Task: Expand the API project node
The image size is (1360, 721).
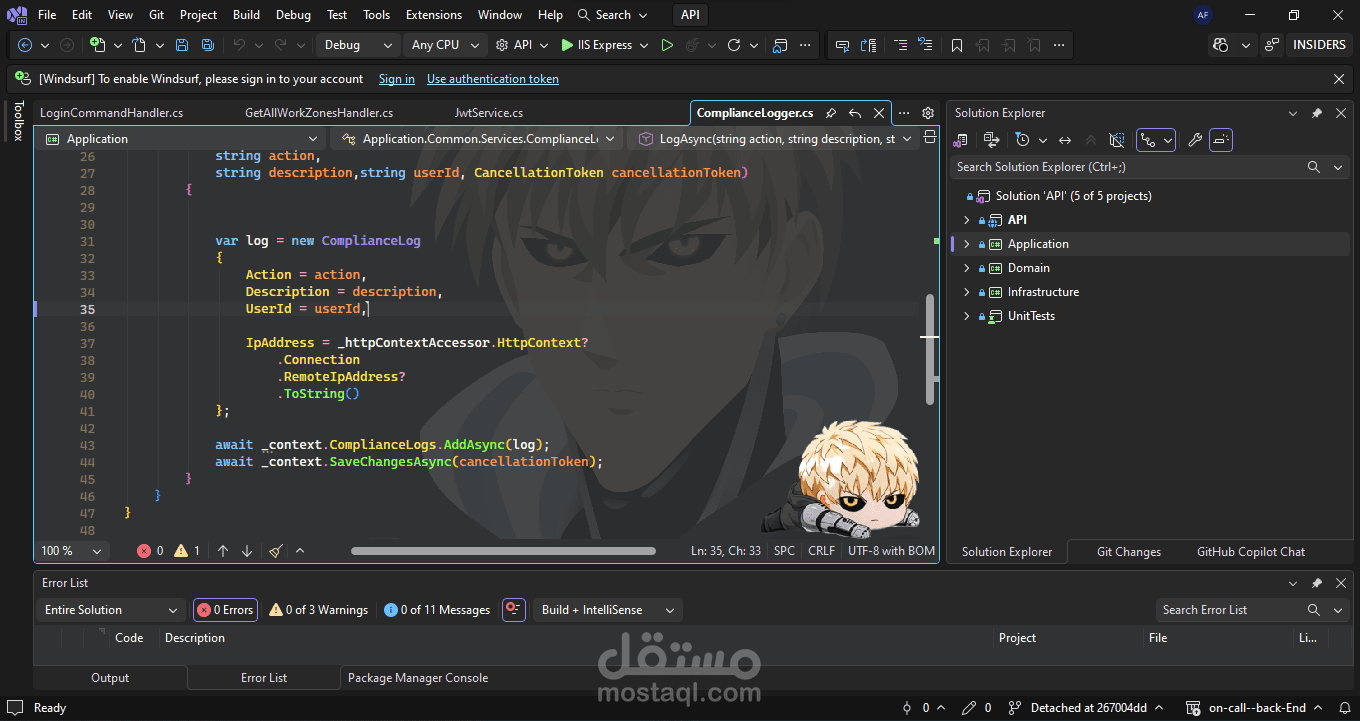Action: click(967, 220)
